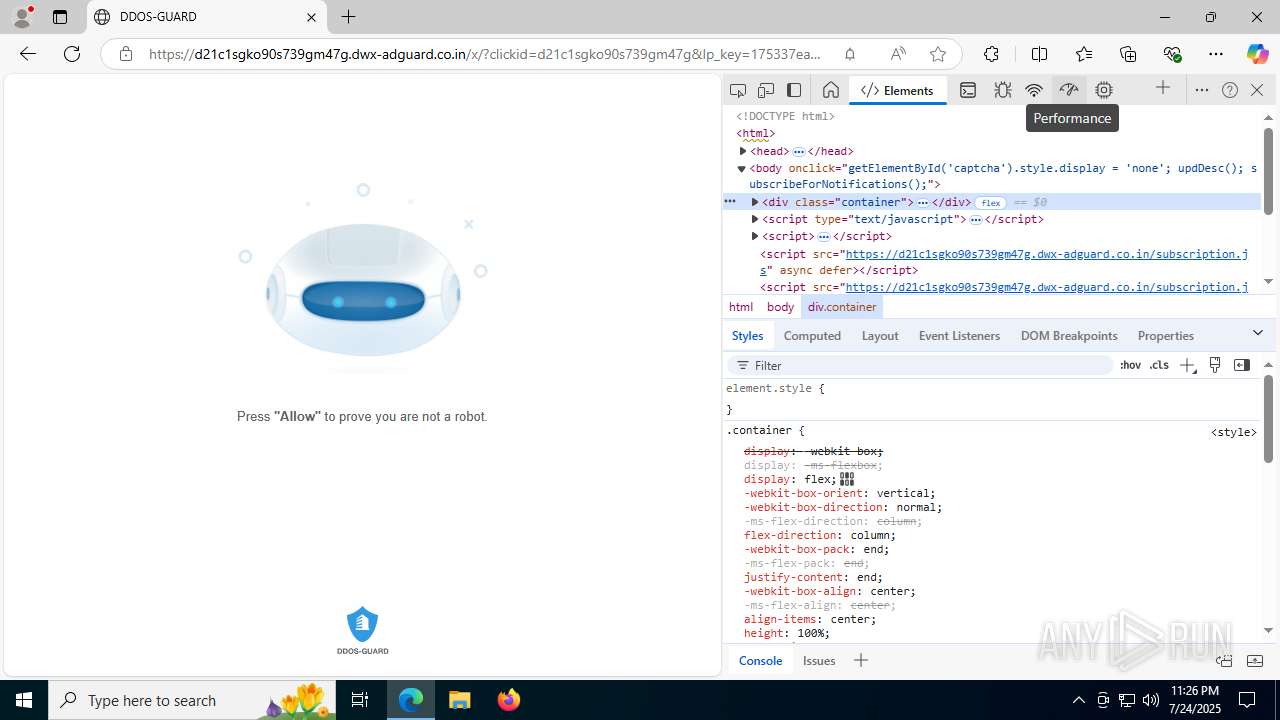1280x720 pixels.
Task: Close the DevTools pane
Action: click(x=1257, y=90)
